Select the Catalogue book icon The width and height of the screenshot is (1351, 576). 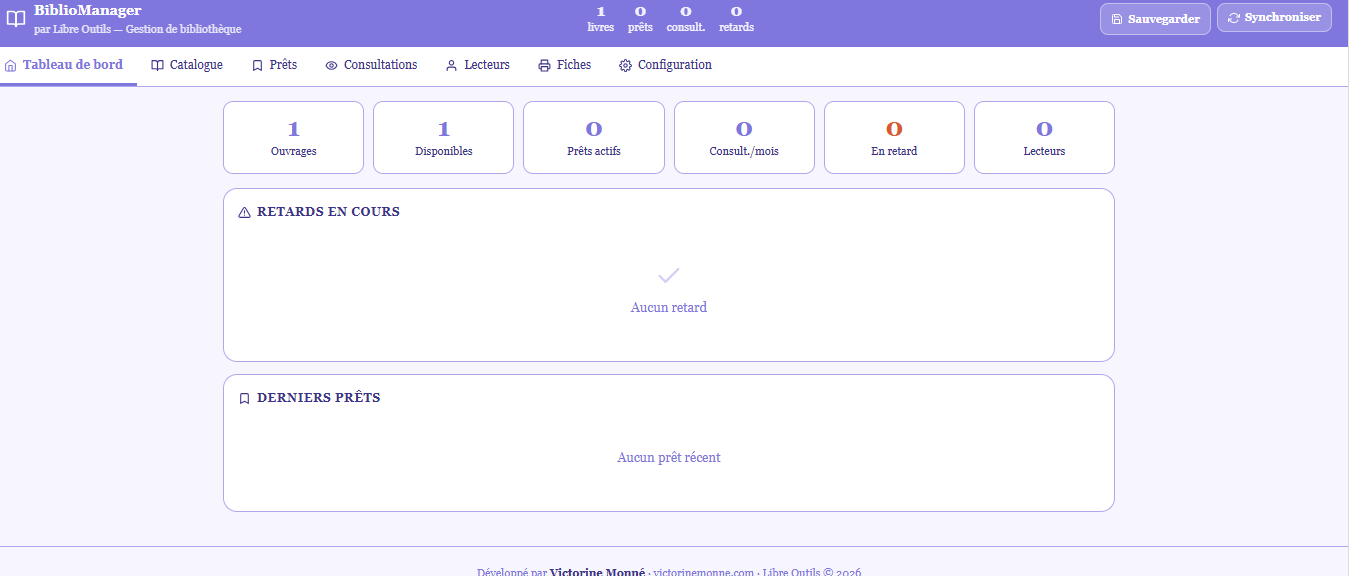click(x=156, y=64)
